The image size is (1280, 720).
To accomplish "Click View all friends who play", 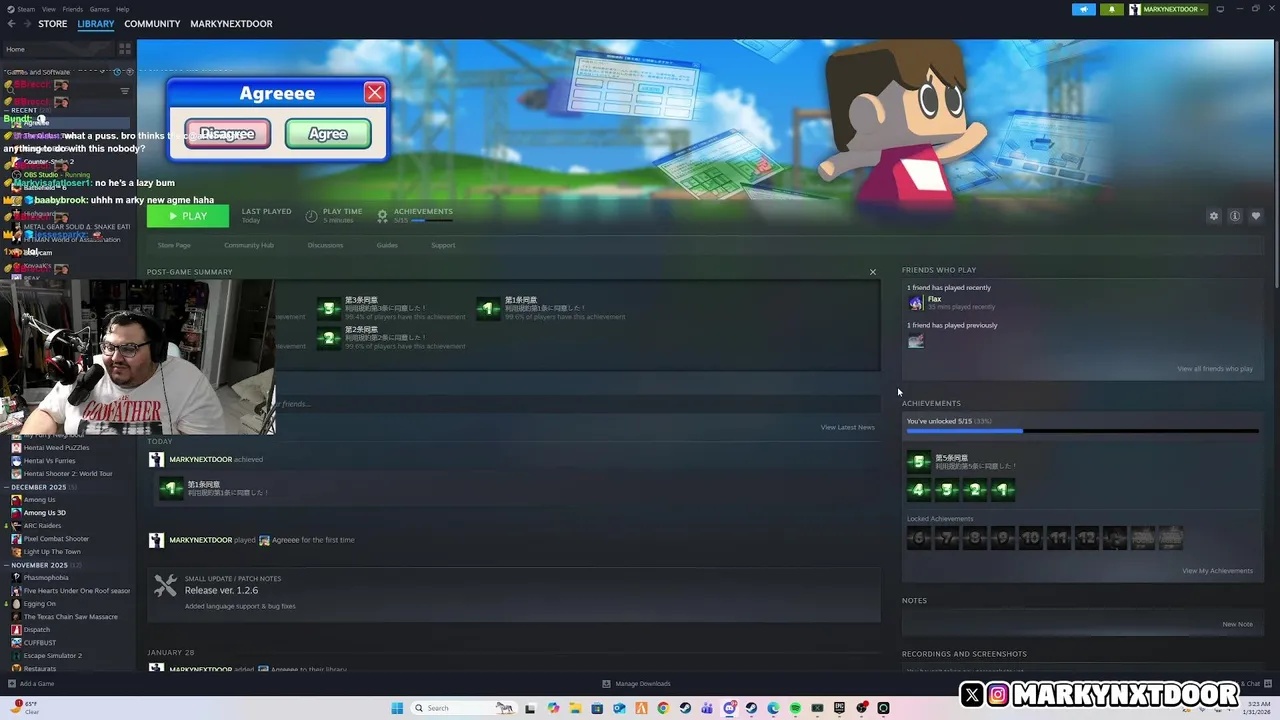I will click(x=1215, y=369).
